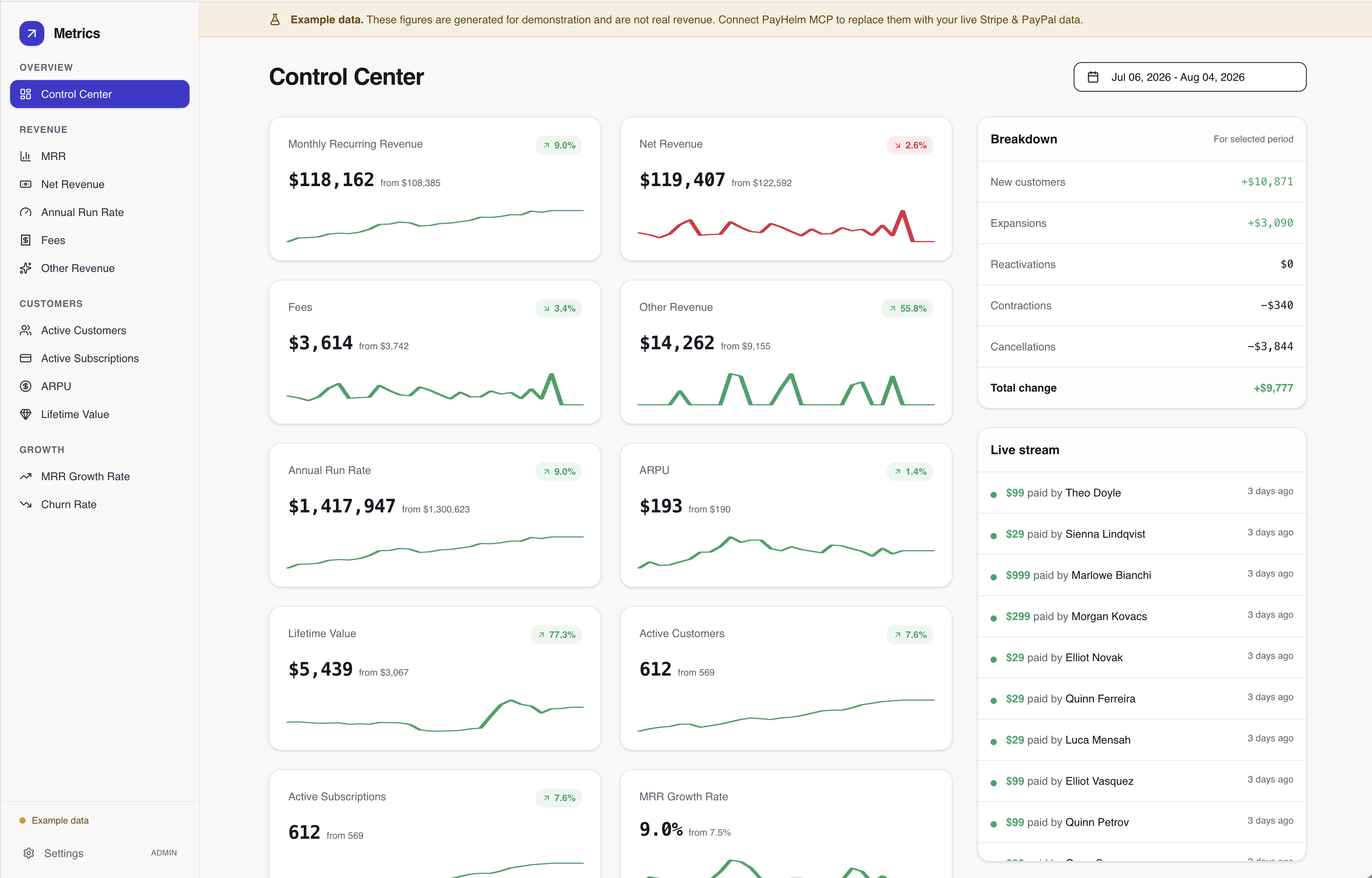Click the Cancellations -$3,844 row
Viewport: 1372px width, 878px height.
1142,346
